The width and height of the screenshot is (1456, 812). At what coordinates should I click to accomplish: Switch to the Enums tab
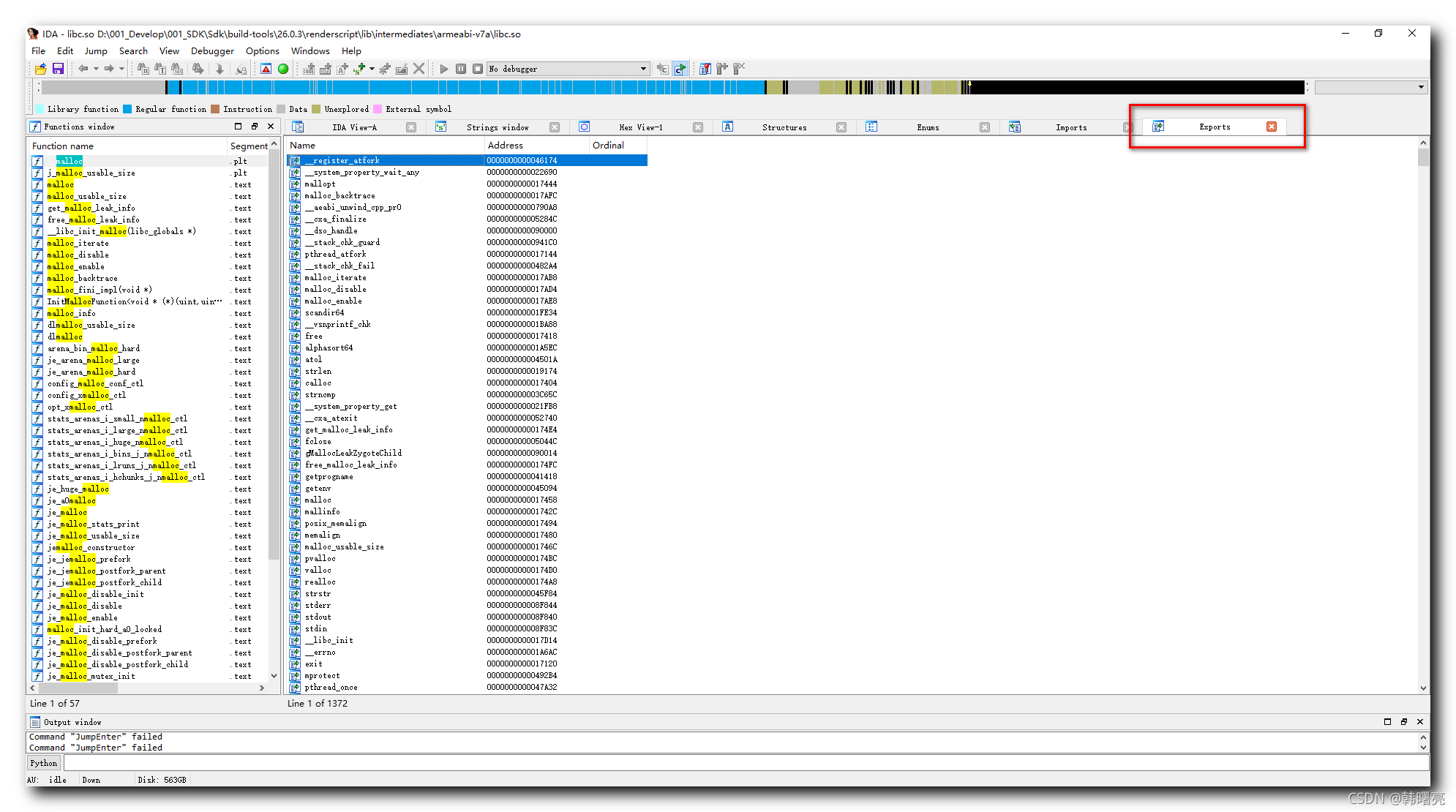tap(928, 127)
